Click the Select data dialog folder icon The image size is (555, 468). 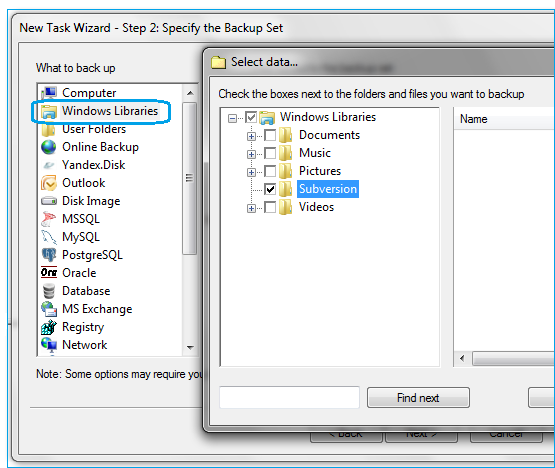(x=218, y=63)
